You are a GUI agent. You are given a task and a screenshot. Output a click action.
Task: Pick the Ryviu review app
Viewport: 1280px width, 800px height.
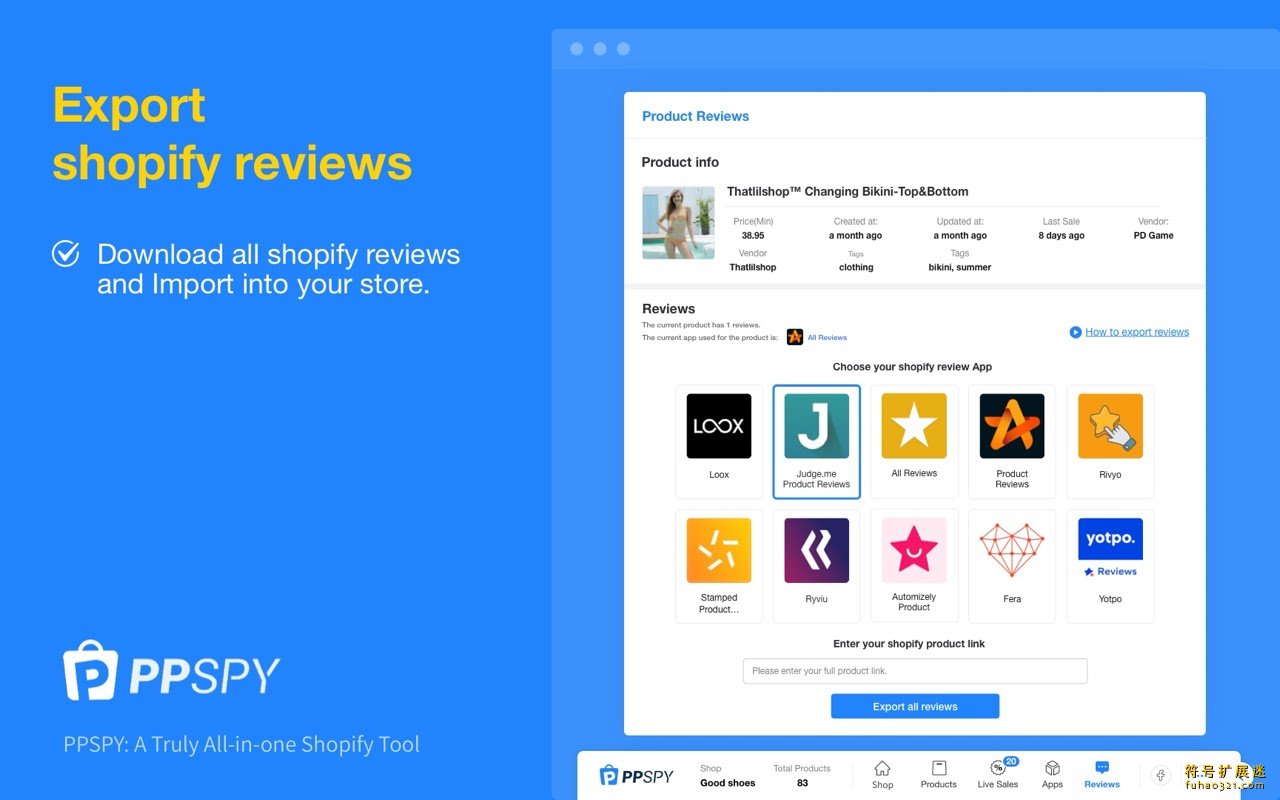(816, 566)
